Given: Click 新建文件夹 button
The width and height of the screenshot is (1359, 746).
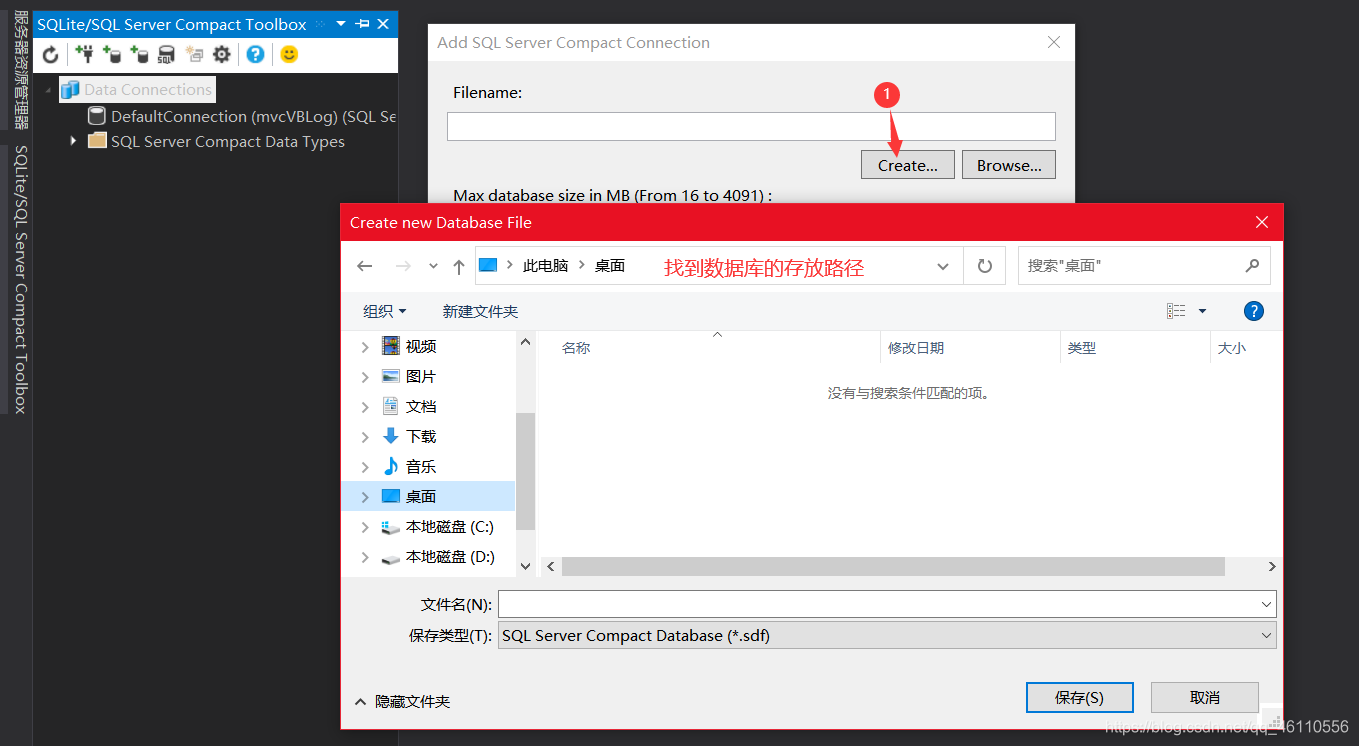Looking at the screenshot, I should tap(480, 311).
